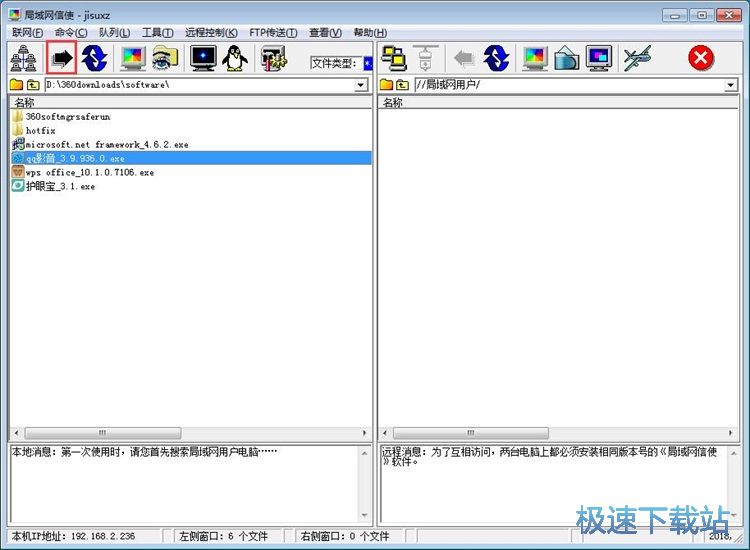The height and width of the screenshot is (550, 750).
Task: Click the left path input field
Action: tap(200, 85)
